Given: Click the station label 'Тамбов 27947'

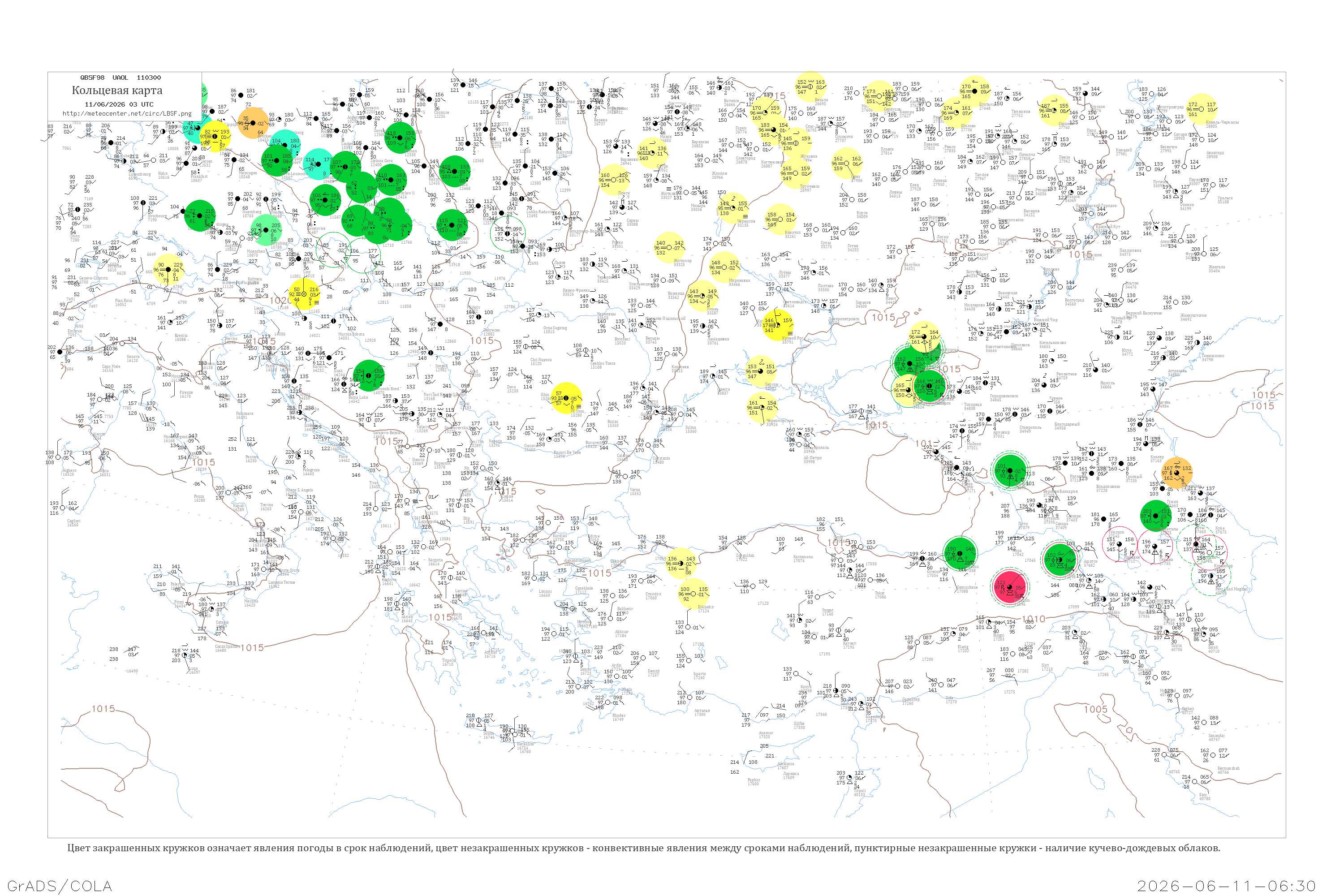Looking at the screenshot, I should coord(982,177).
